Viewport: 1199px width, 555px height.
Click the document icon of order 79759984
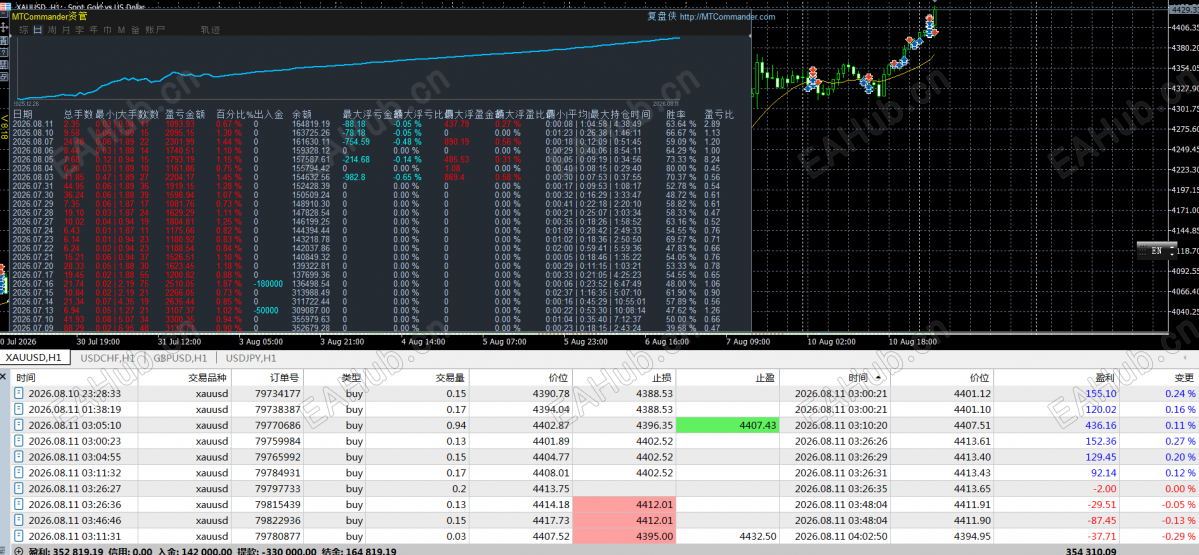(x=20, y=441)
